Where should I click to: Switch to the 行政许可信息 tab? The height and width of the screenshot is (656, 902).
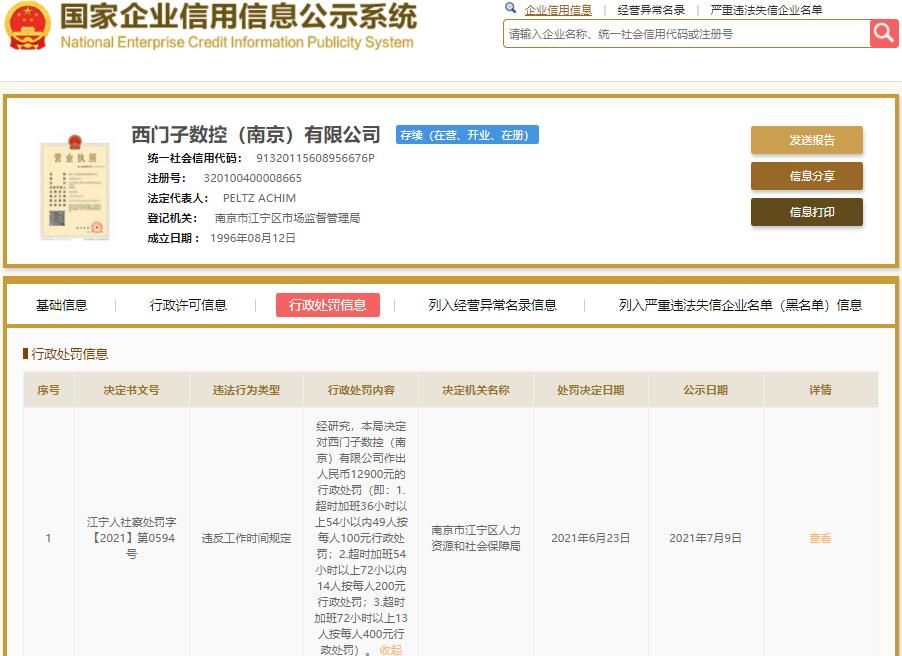pyautogui.click(x=188, y=305)
